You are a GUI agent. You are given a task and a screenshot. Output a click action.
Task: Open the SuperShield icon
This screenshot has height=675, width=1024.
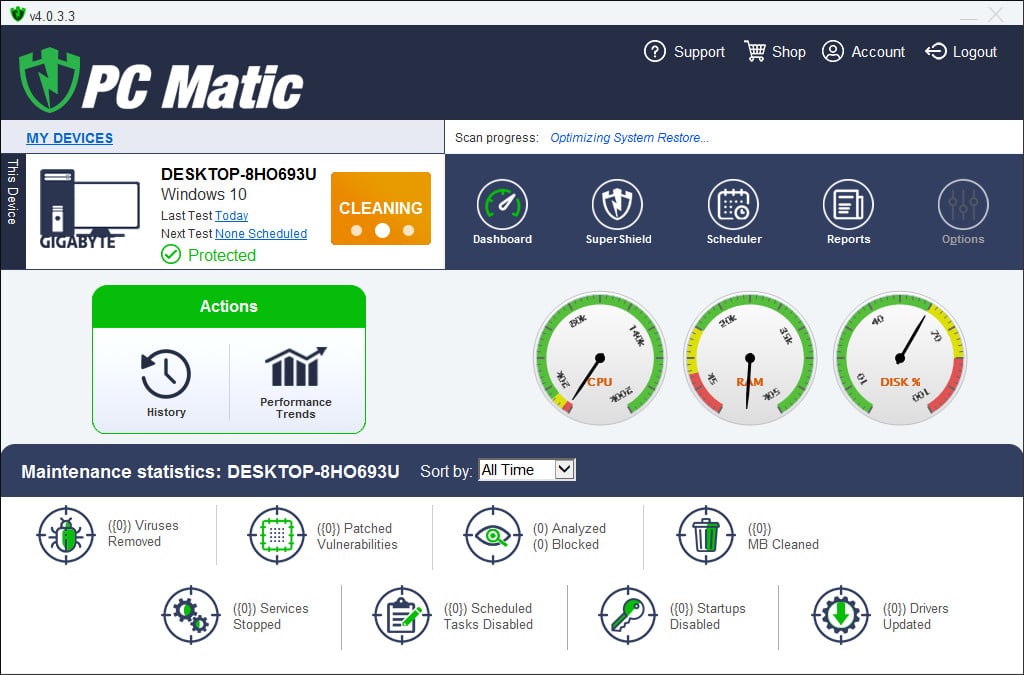pyautogui.click(x=617, y=204)
